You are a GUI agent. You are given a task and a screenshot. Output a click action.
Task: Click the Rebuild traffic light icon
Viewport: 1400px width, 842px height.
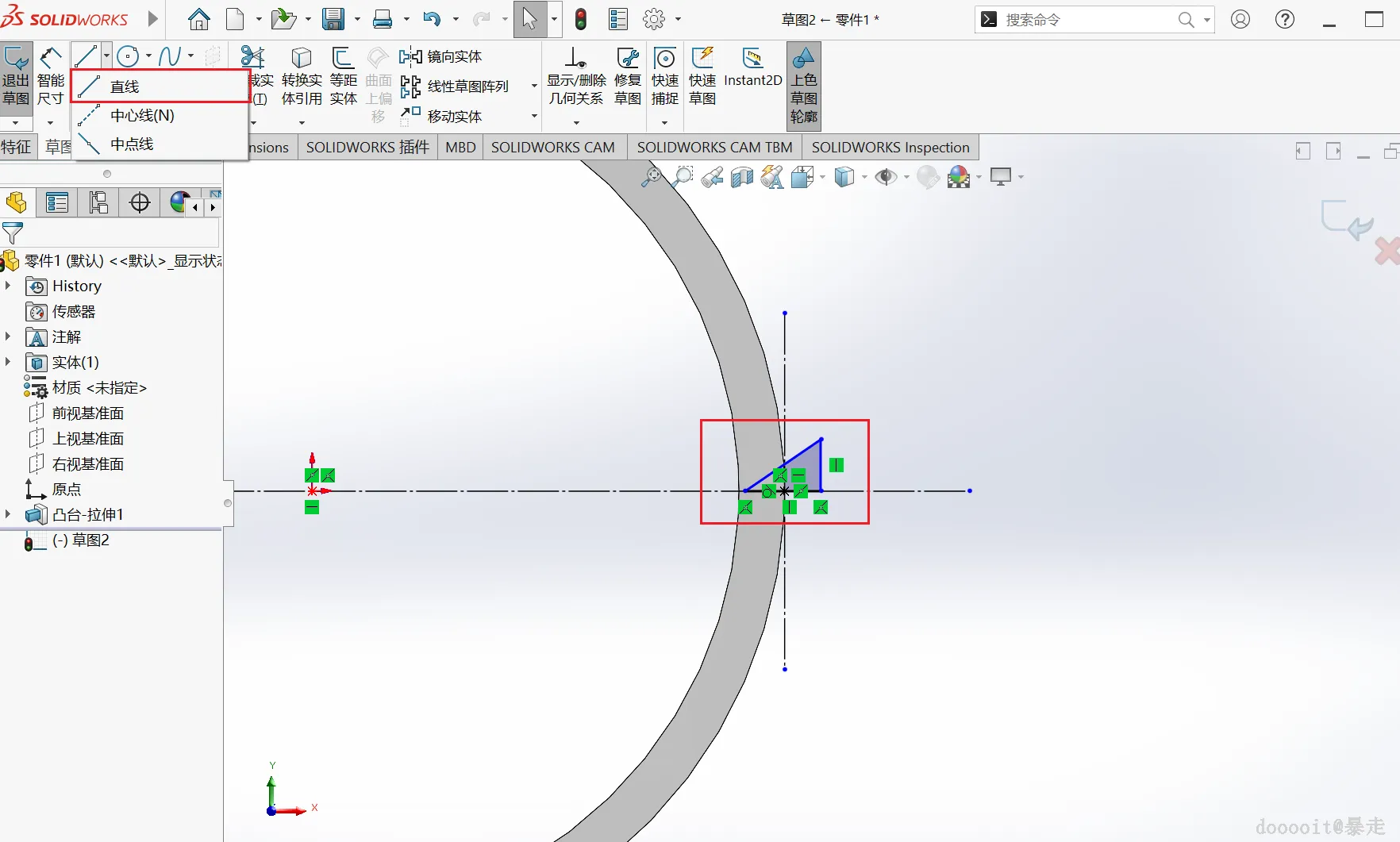[581, 19]
